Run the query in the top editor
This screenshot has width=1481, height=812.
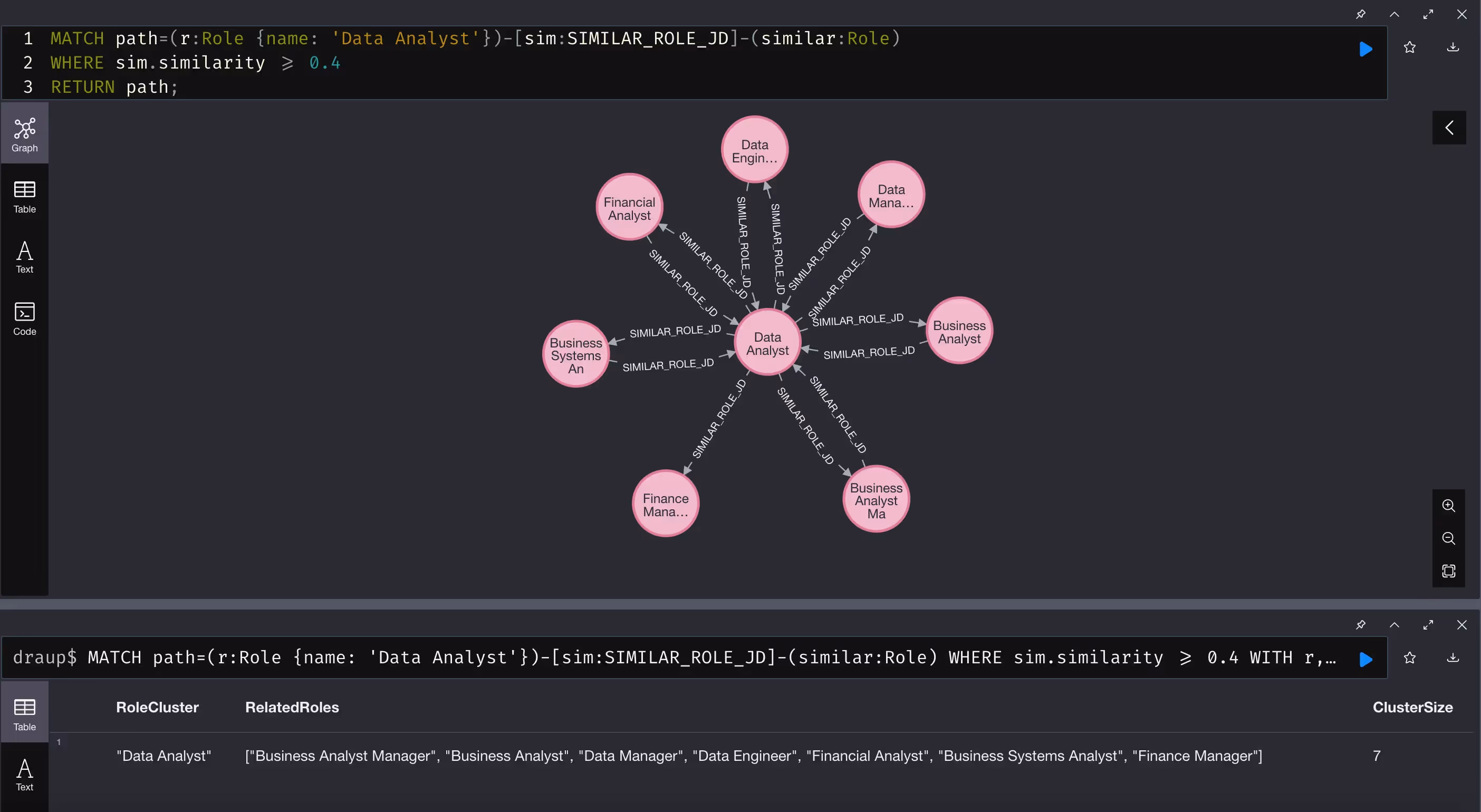pos(1365,49)
